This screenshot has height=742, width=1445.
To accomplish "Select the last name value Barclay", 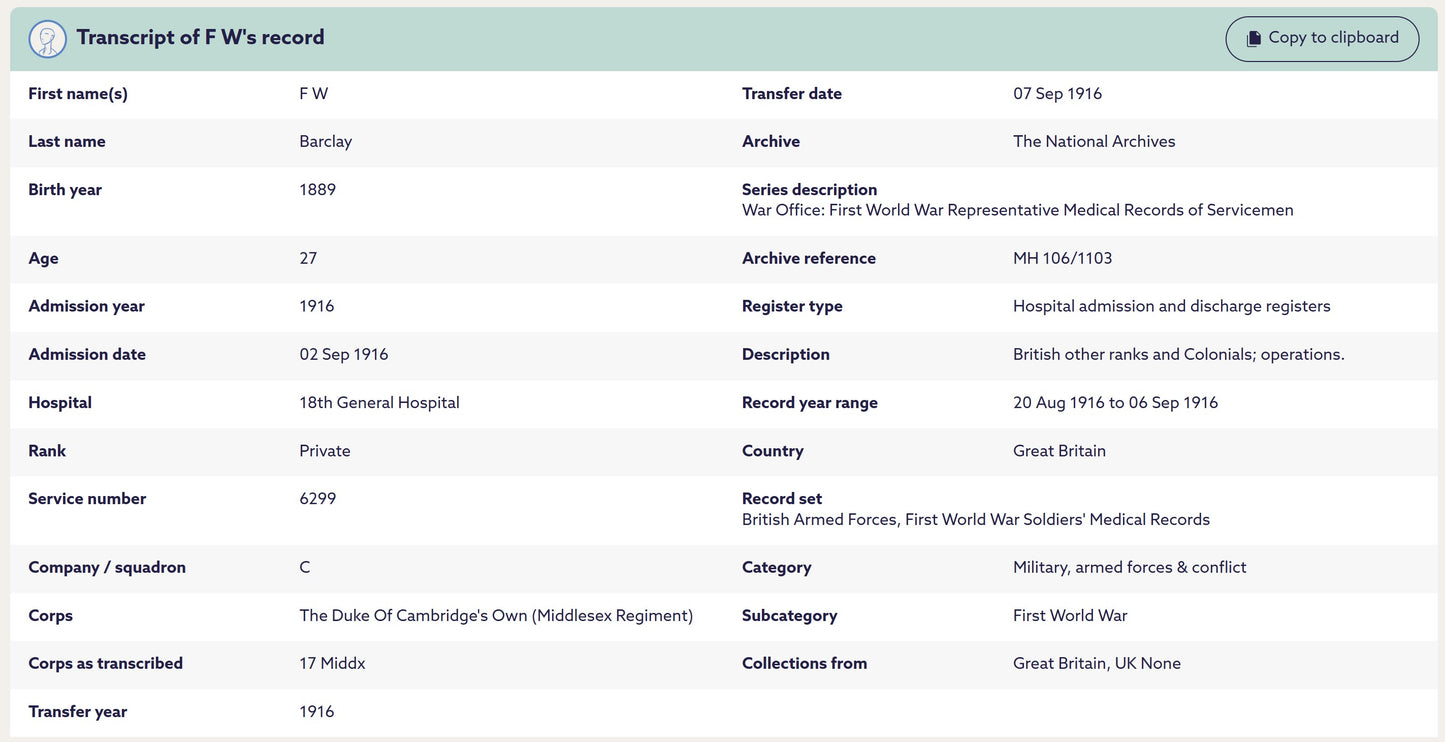I will click(325, 142).
